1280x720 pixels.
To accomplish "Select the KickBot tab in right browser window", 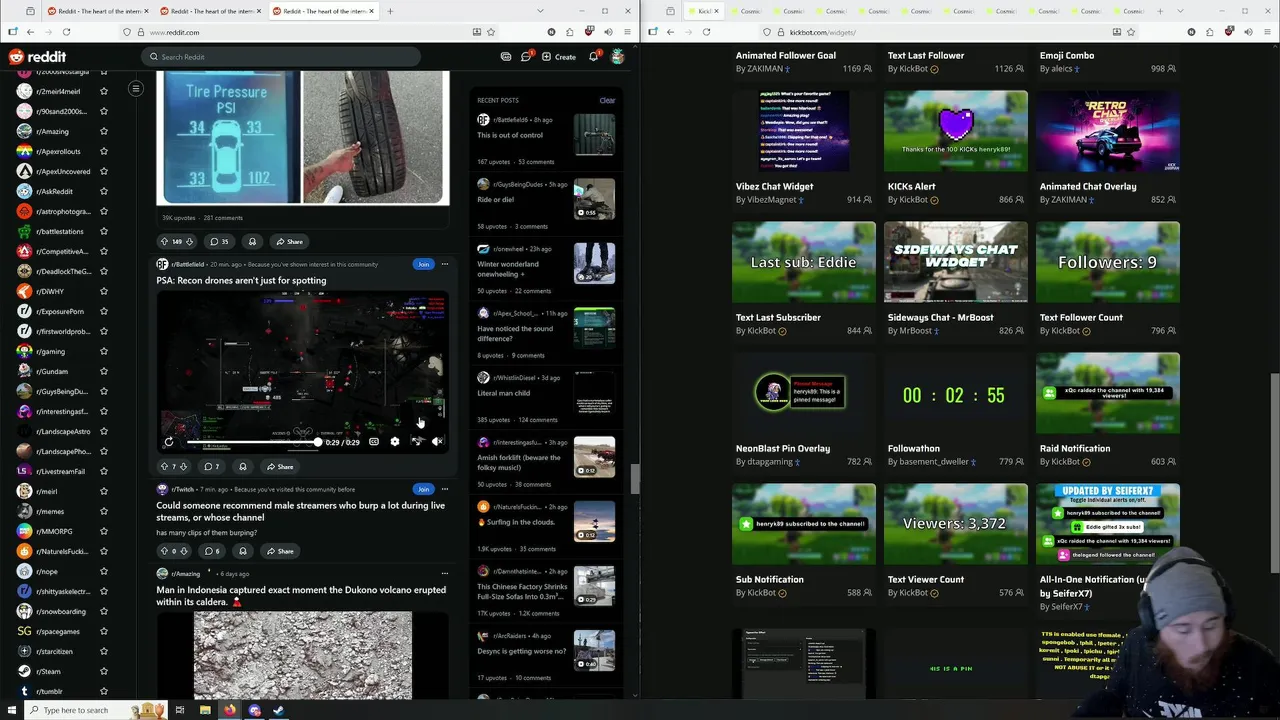I will coord(705,11).
